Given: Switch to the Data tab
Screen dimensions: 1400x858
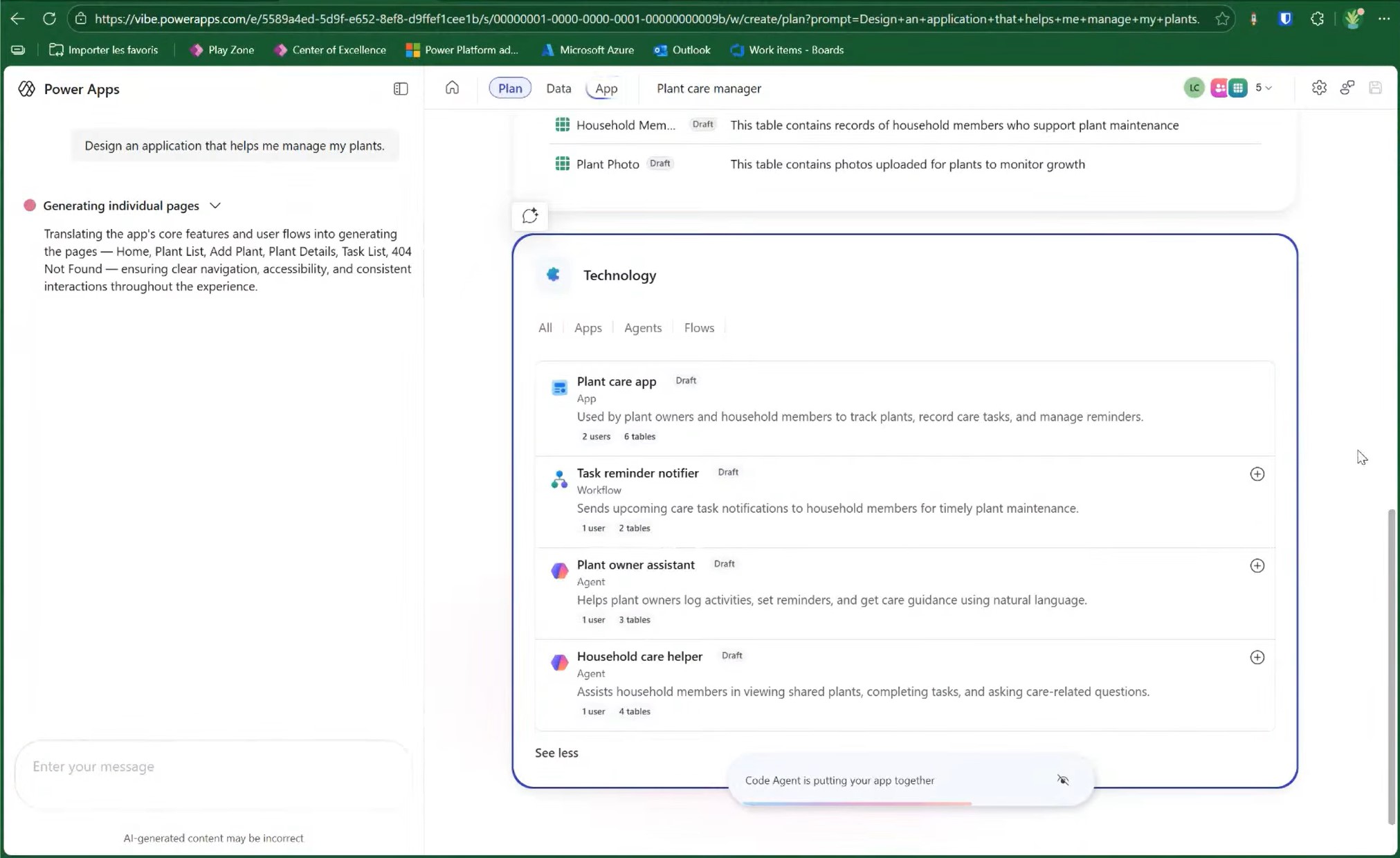Looking at the screenshot, I should (558, 88).
